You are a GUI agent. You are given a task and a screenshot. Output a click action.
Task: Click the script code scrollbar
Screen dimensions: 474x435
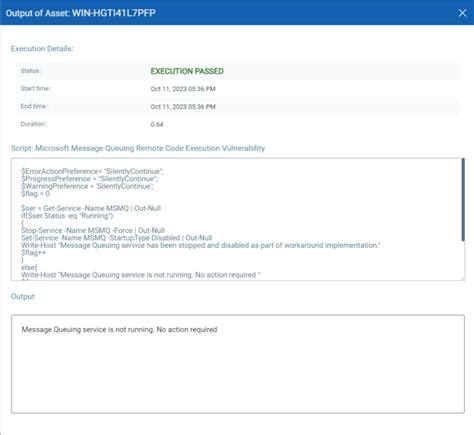coord(463,200)
